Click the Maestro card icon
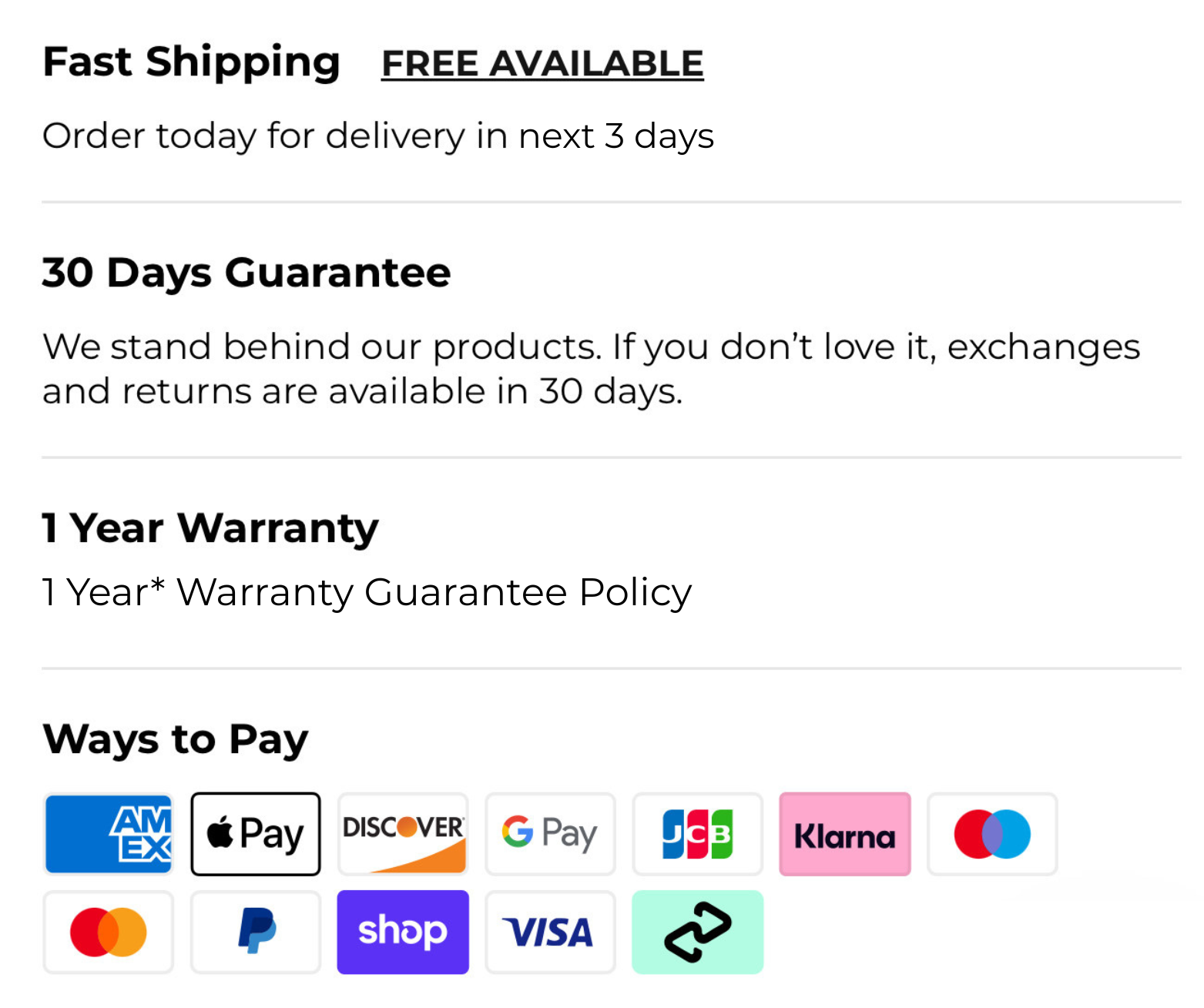The image size is (1204, 1008). tap(992, 834)
